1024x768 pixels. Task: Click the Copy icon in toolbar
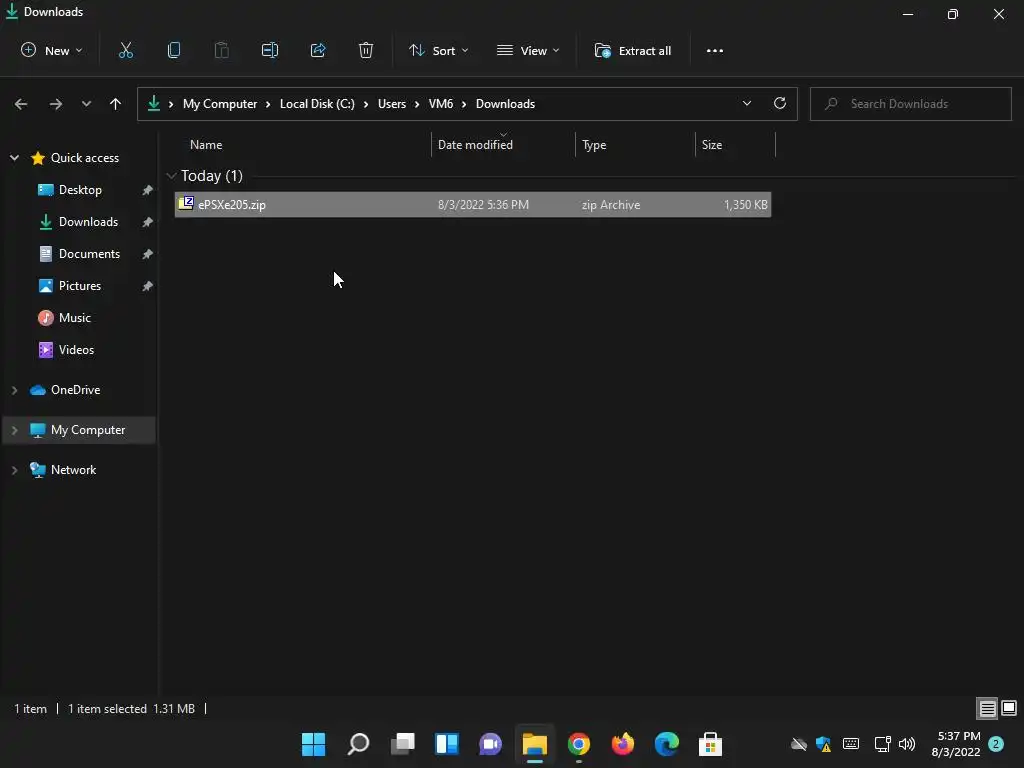[174, 50]
